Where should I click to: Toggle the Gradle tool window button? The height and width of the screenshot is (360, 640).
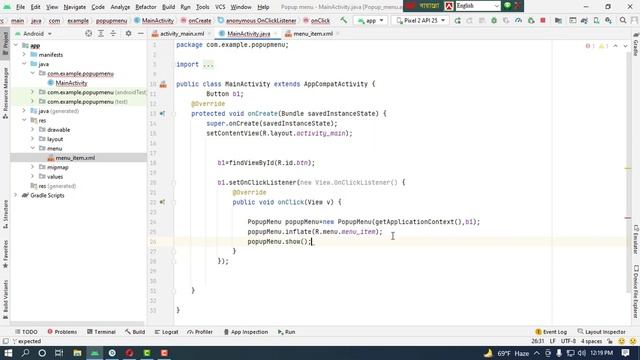pos(636,44)
